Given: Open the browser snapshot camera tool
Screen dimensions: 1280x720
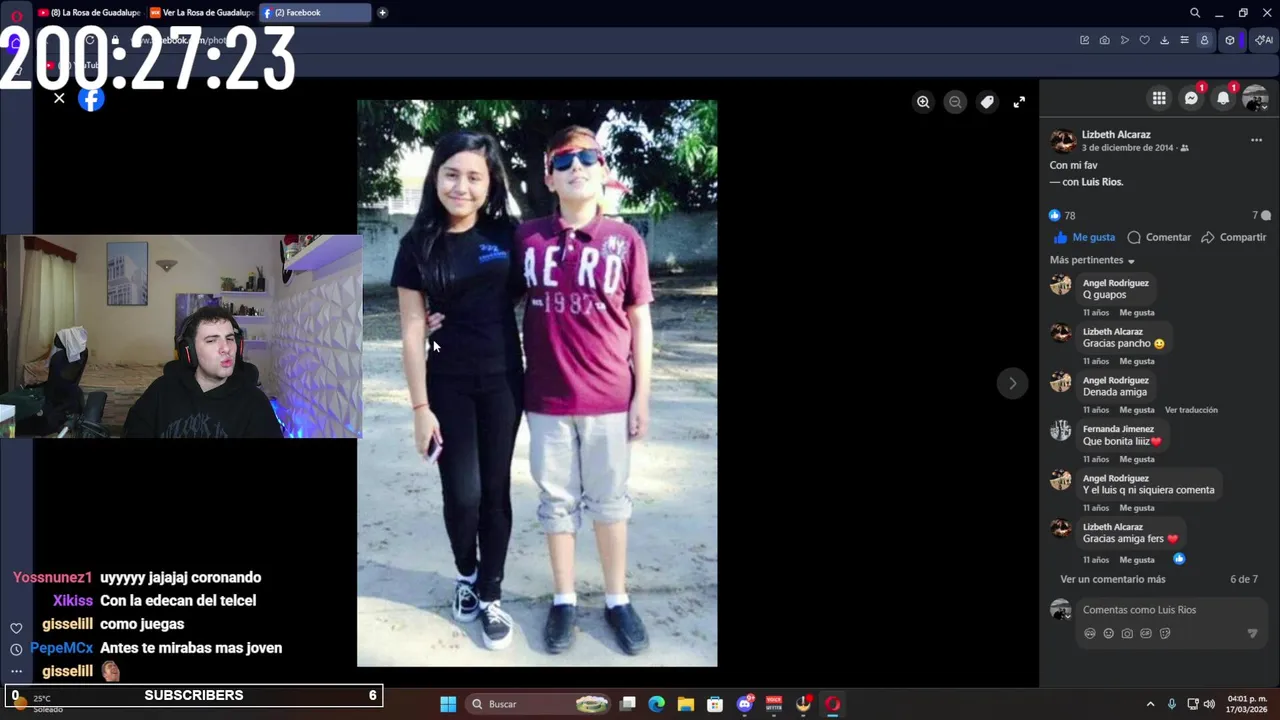Looking at the screenshot, I should (1104, 40).
